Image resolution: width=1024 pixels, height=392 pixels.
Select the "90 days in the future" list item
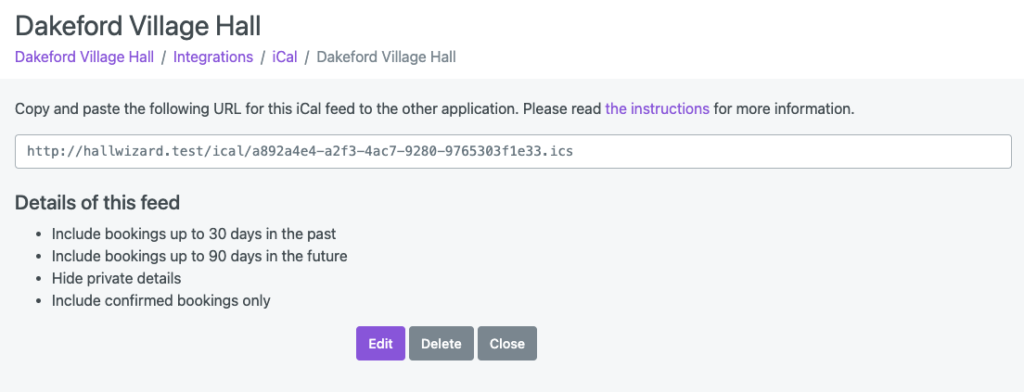coord(199,255)
